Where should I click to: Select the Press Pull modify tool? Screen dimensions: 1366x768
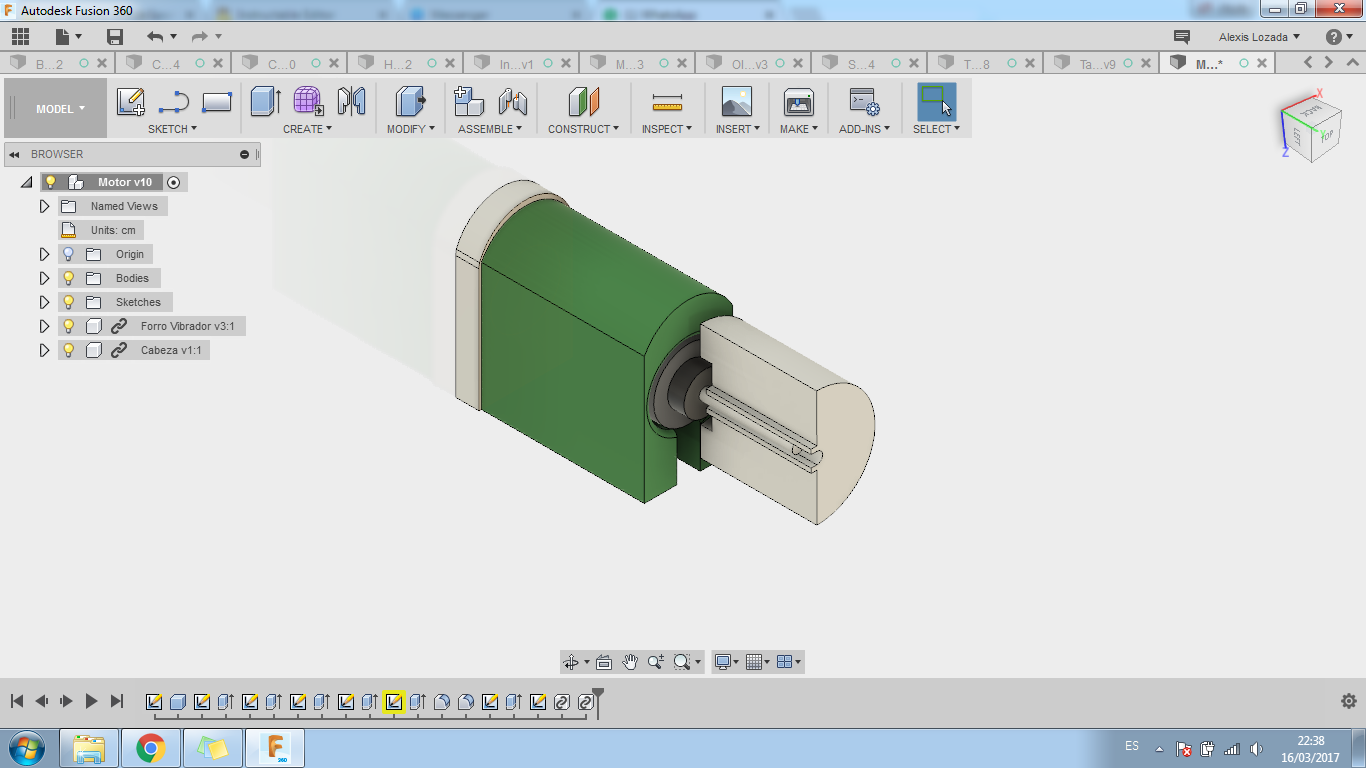coord(410,102)
